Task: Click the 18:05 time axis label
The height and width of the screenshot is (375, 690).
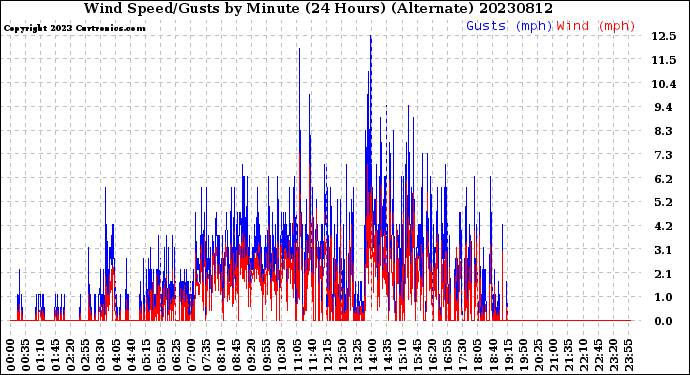Action: [477, 355]
